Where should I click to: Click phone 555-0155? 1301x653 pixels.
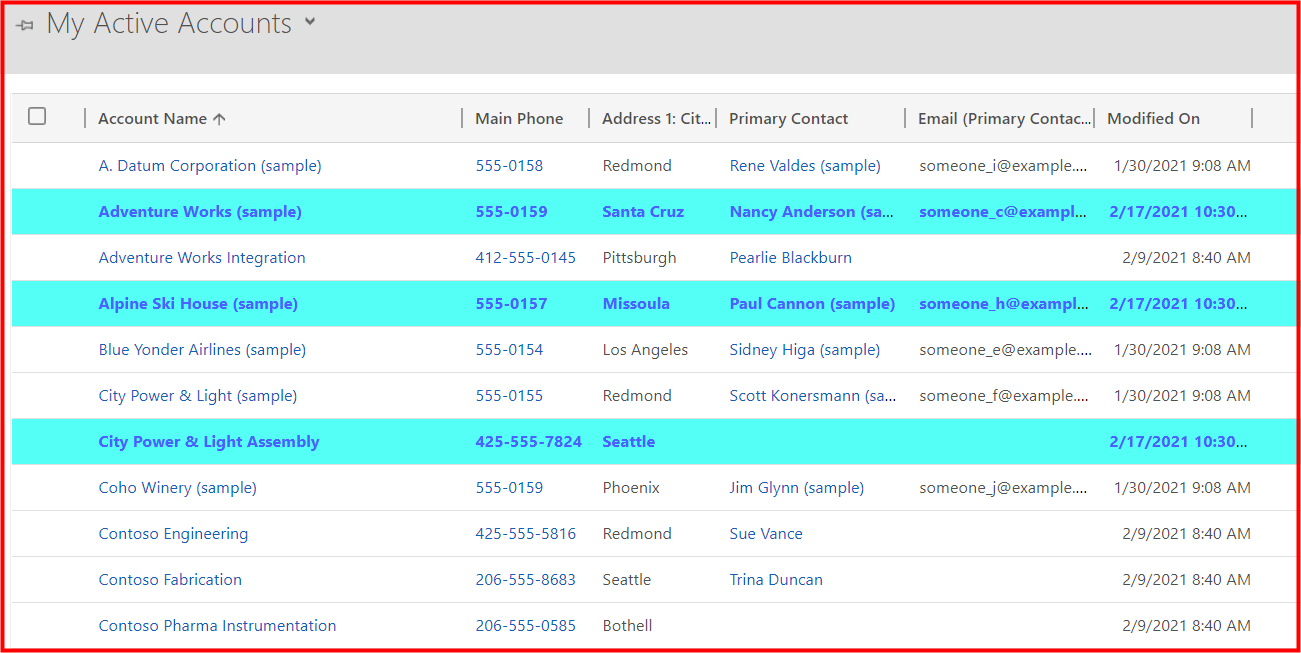point(509,396)
